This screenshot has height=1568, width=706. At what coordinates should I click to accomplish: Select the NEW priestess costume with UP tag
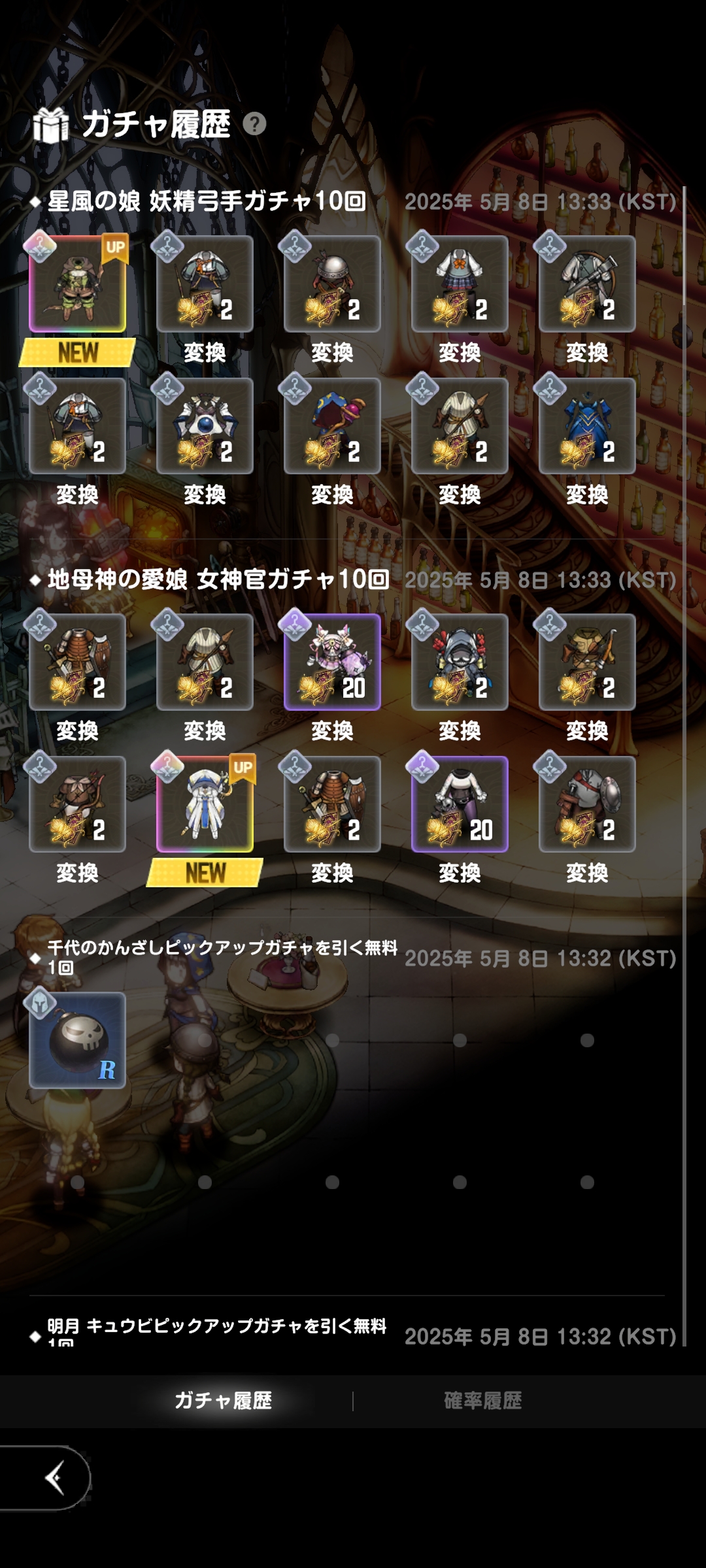tap(205, 804)
